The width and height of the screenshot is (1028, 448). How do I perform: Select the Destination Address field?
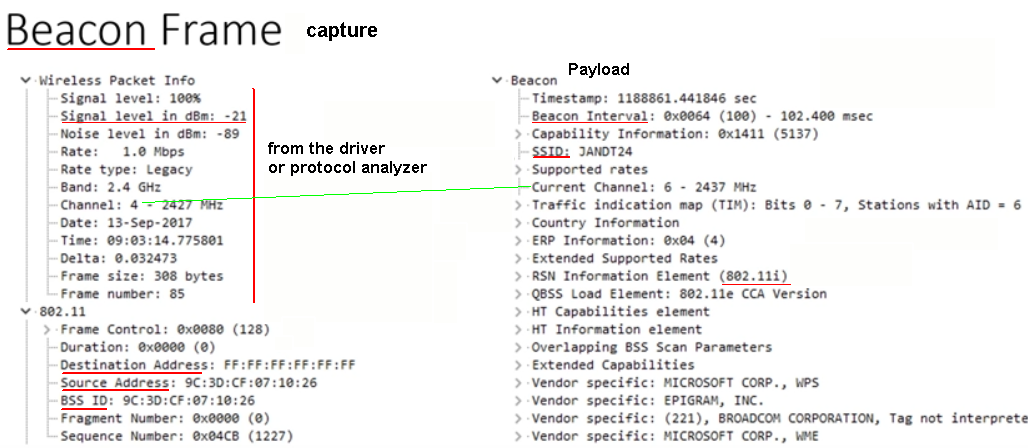pos(207,365)
